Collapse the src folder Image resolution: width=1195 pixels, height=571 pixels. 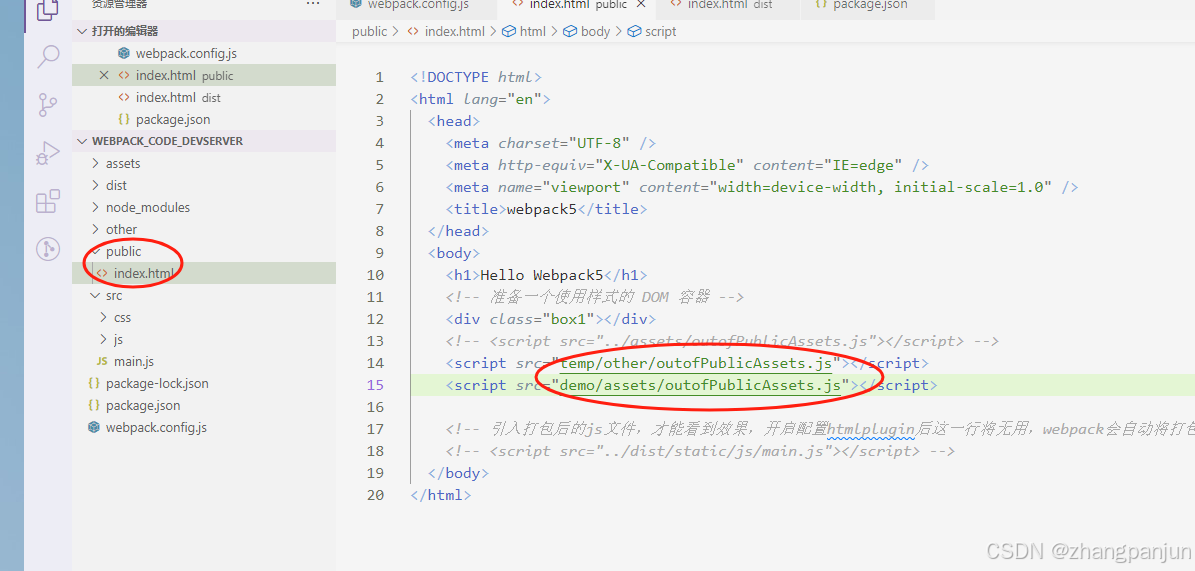pos(114,296)
